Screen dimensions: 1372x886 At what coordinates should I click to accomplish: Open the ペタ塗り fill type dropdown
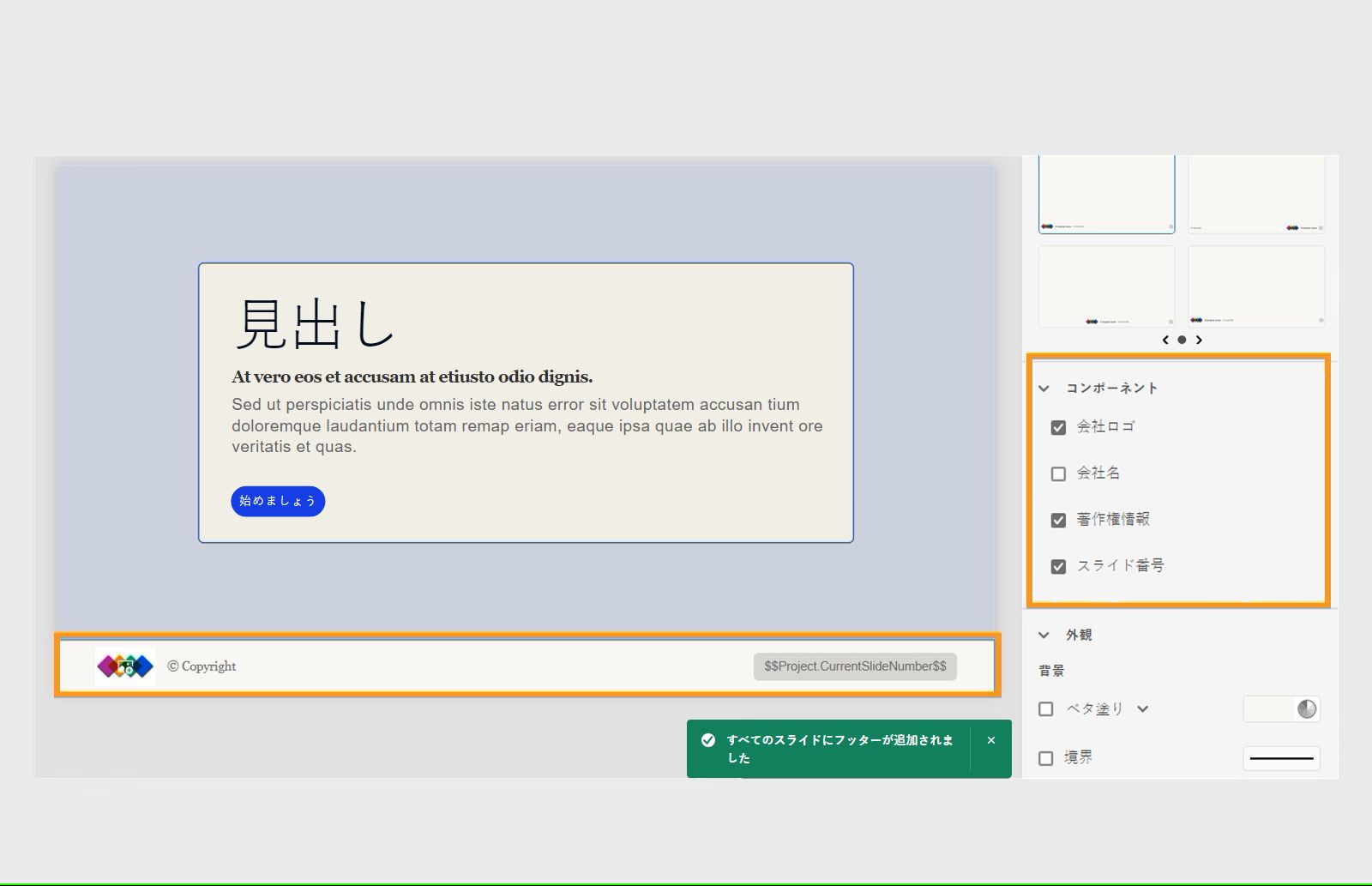point(1141,709)
